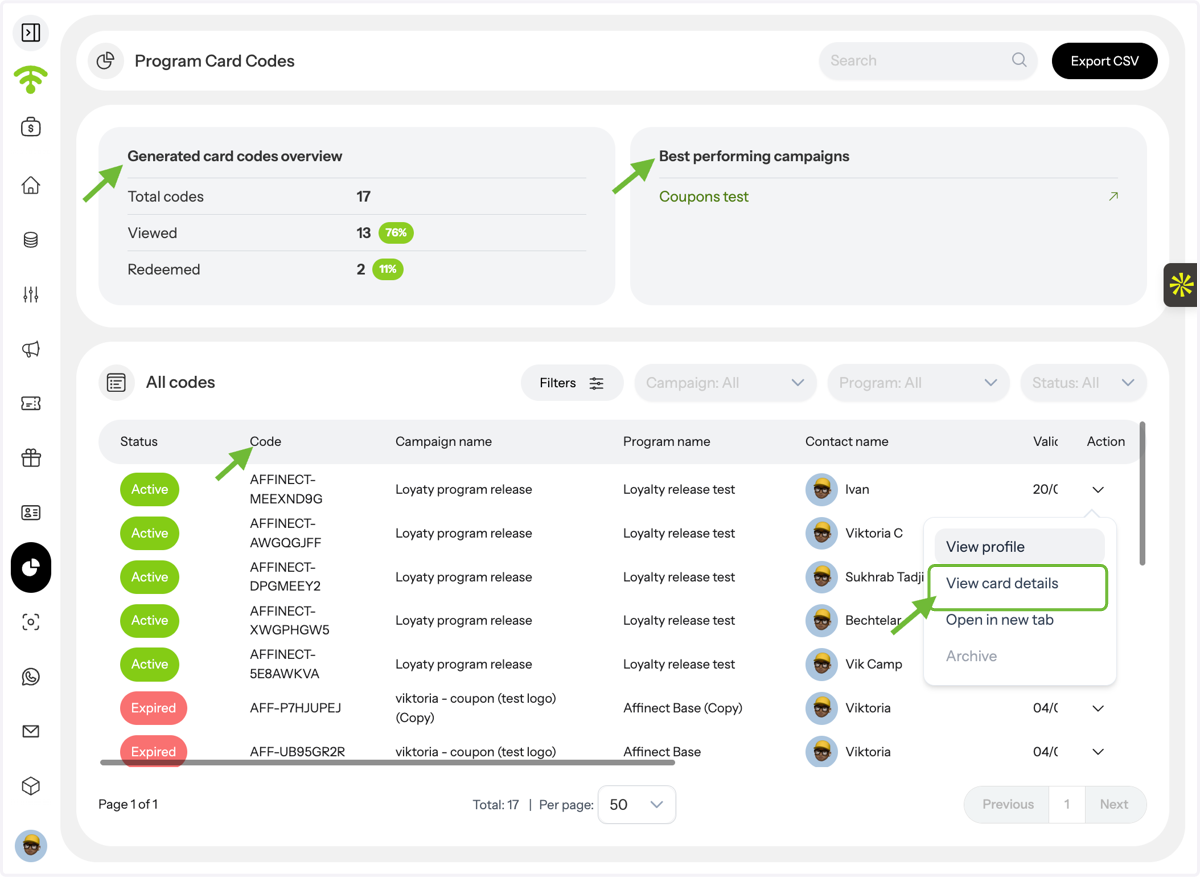Open the Status: All dropdown
This screenshot has width=1200, height=877.
(1083, 383)
